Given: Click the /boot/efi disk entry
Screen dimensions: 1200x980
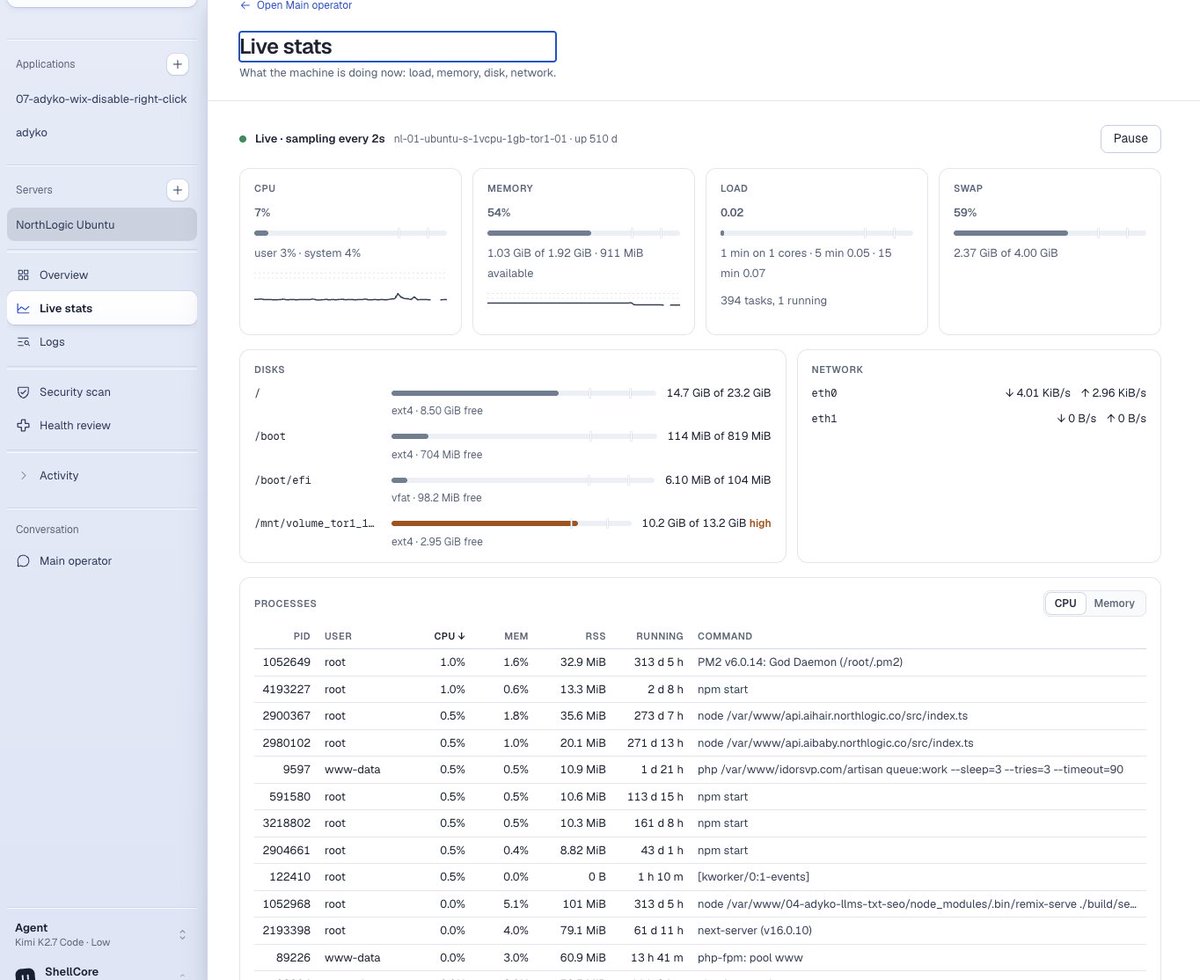Looking at the screenshot, I should [512, 488].
